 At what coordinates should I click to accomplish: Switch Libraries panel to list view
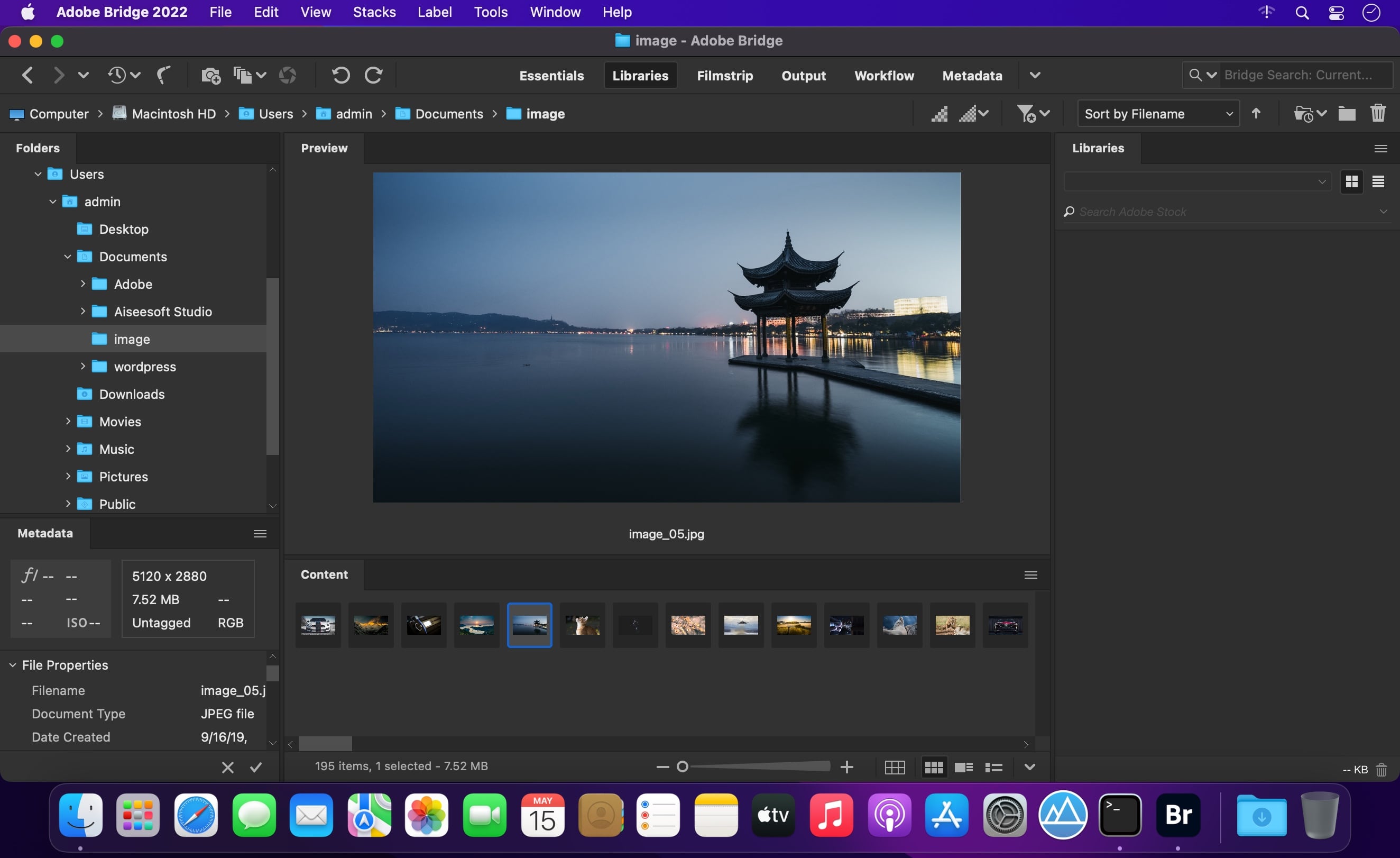[1378, 182]
